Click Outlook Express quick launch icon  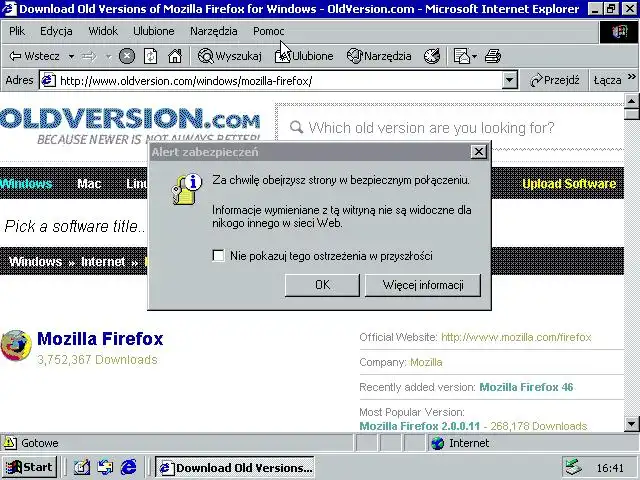coord(105,467)
